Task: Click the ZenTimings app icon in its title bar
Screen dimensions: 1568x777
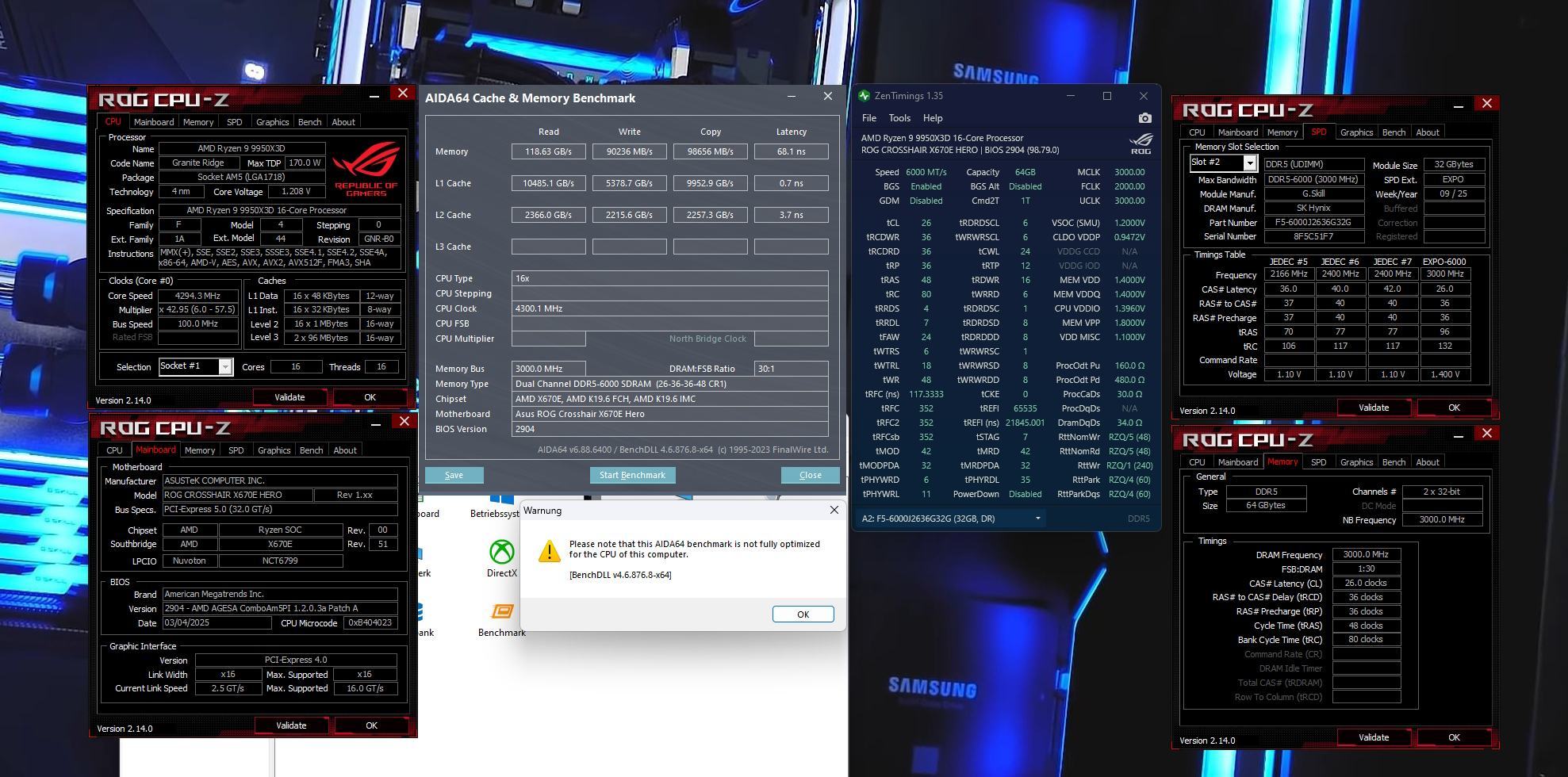Action: pyautogui.click(x=864, y=96)
